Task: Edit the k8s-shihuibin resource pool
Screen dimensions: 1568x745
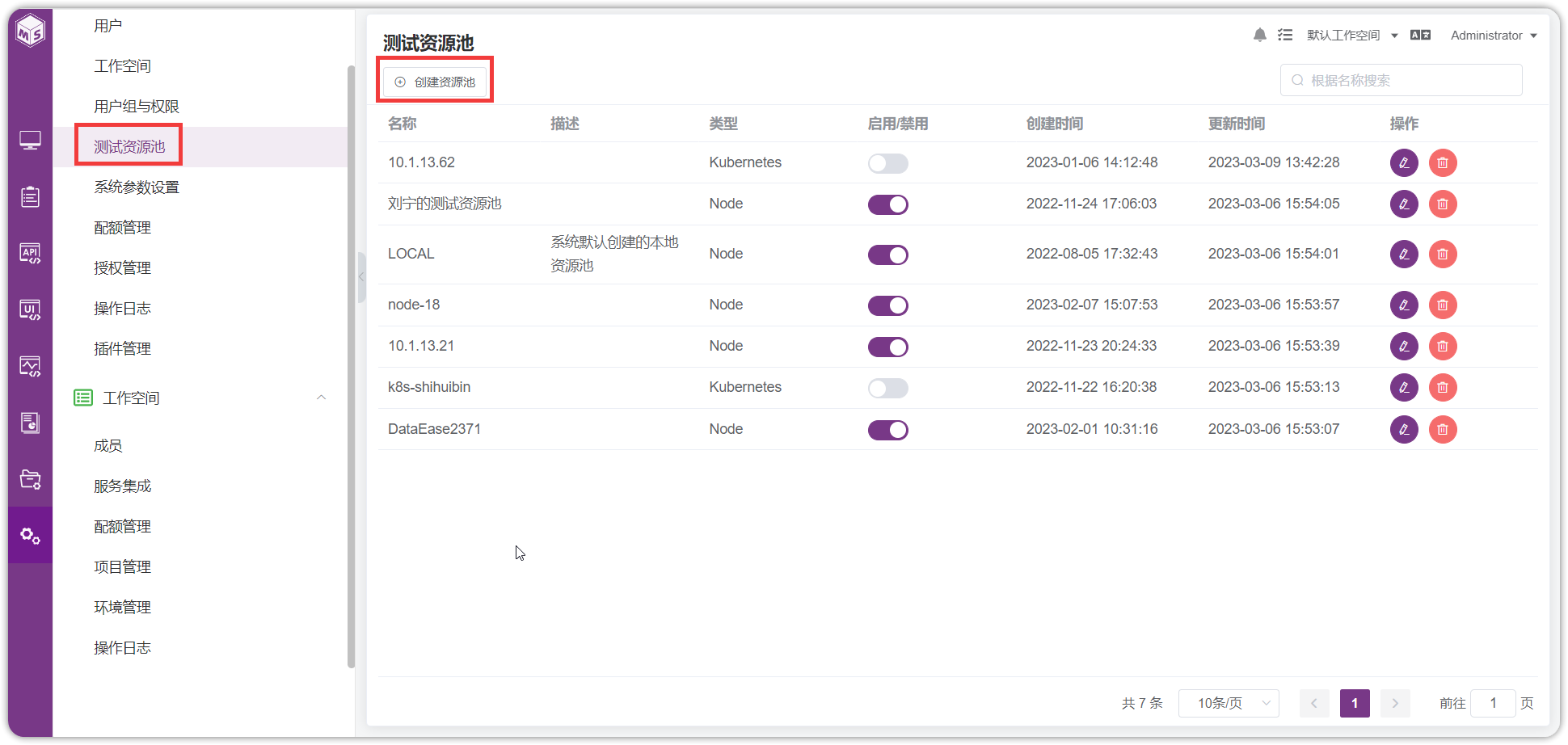Action: coord(1404,388)
